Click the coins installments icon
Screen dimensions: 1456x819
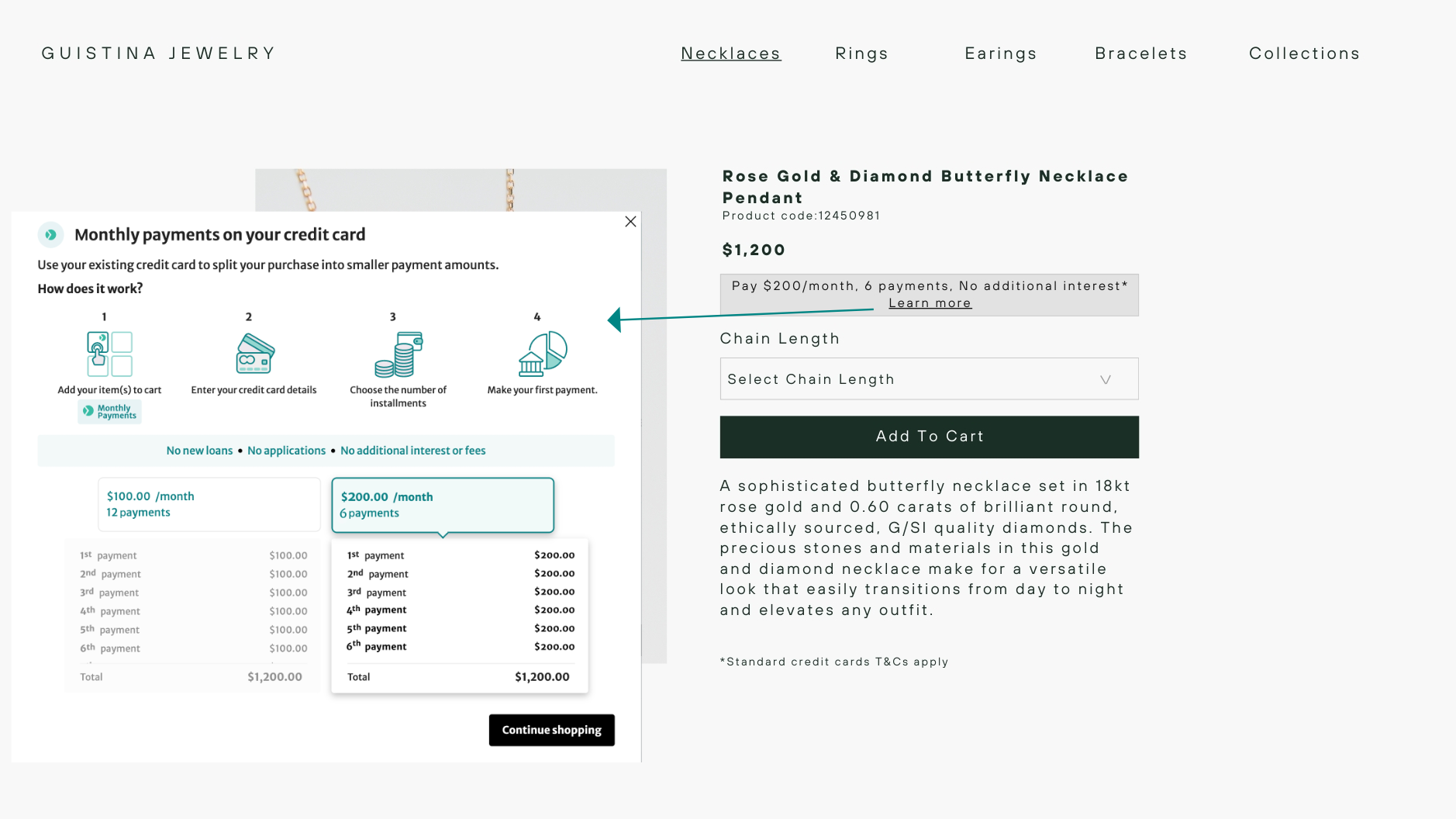click(399, 354)
